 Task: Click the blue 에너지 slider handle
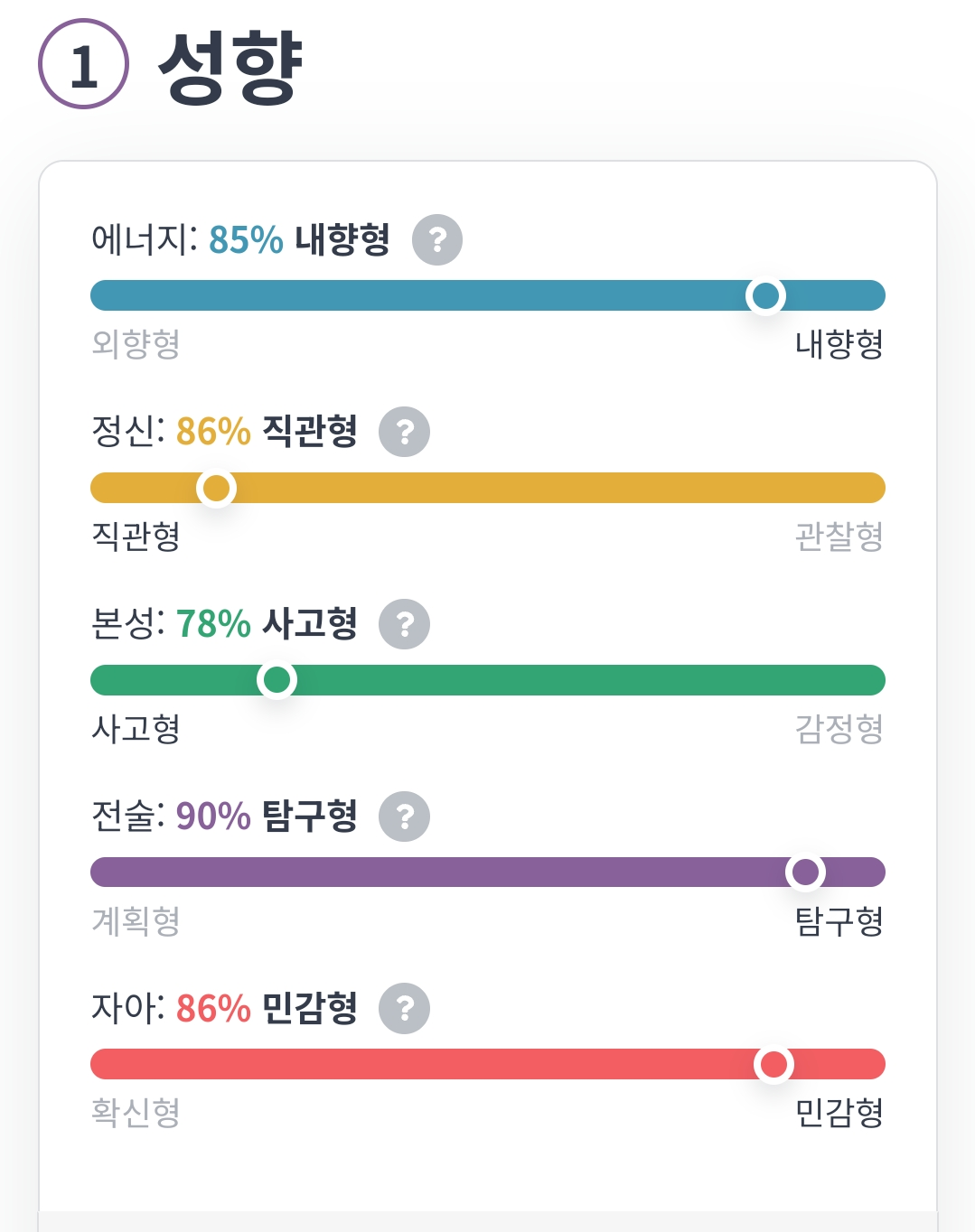pos(765,295)
